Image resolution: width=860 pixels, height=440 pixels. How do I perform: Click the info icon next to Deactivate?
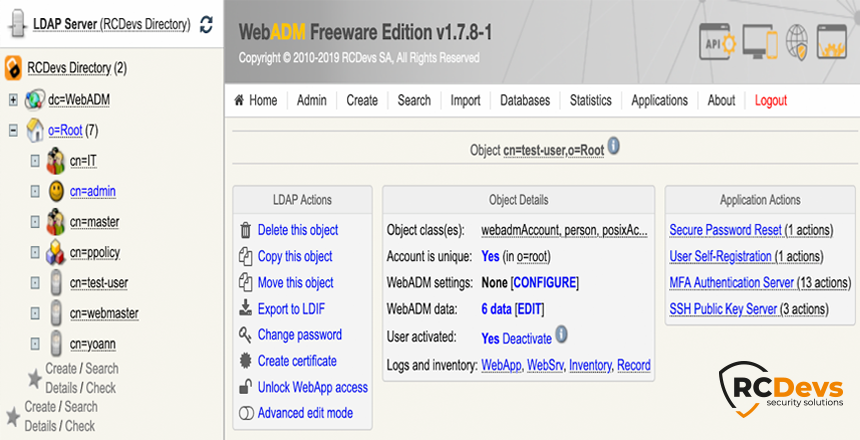pos(561,334)
